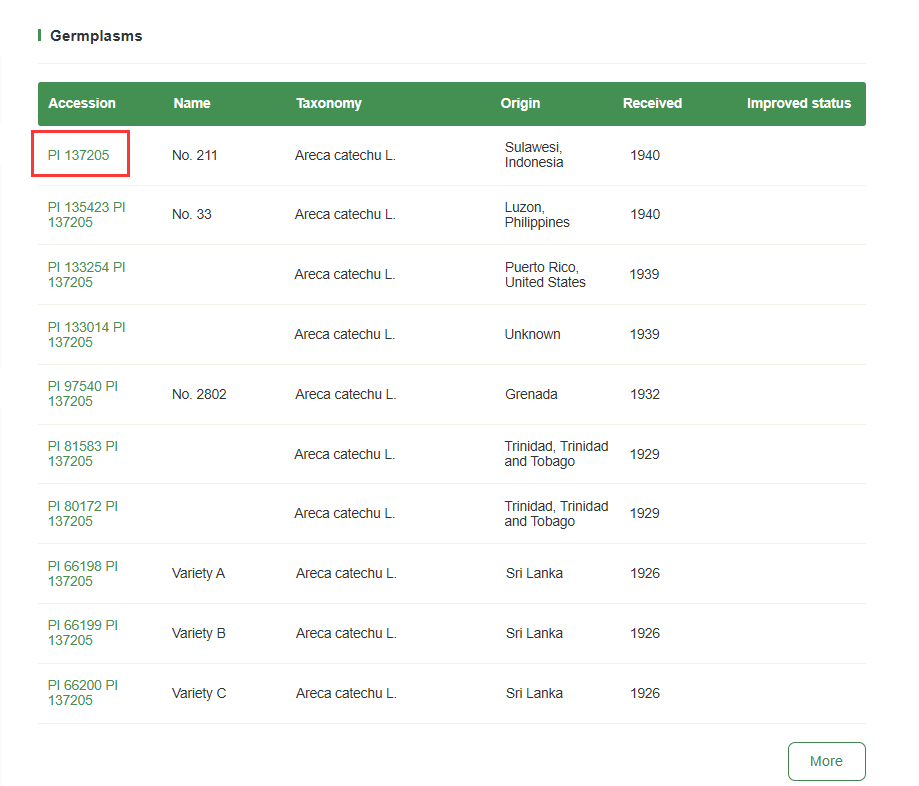Click the Origin column header

520,103
